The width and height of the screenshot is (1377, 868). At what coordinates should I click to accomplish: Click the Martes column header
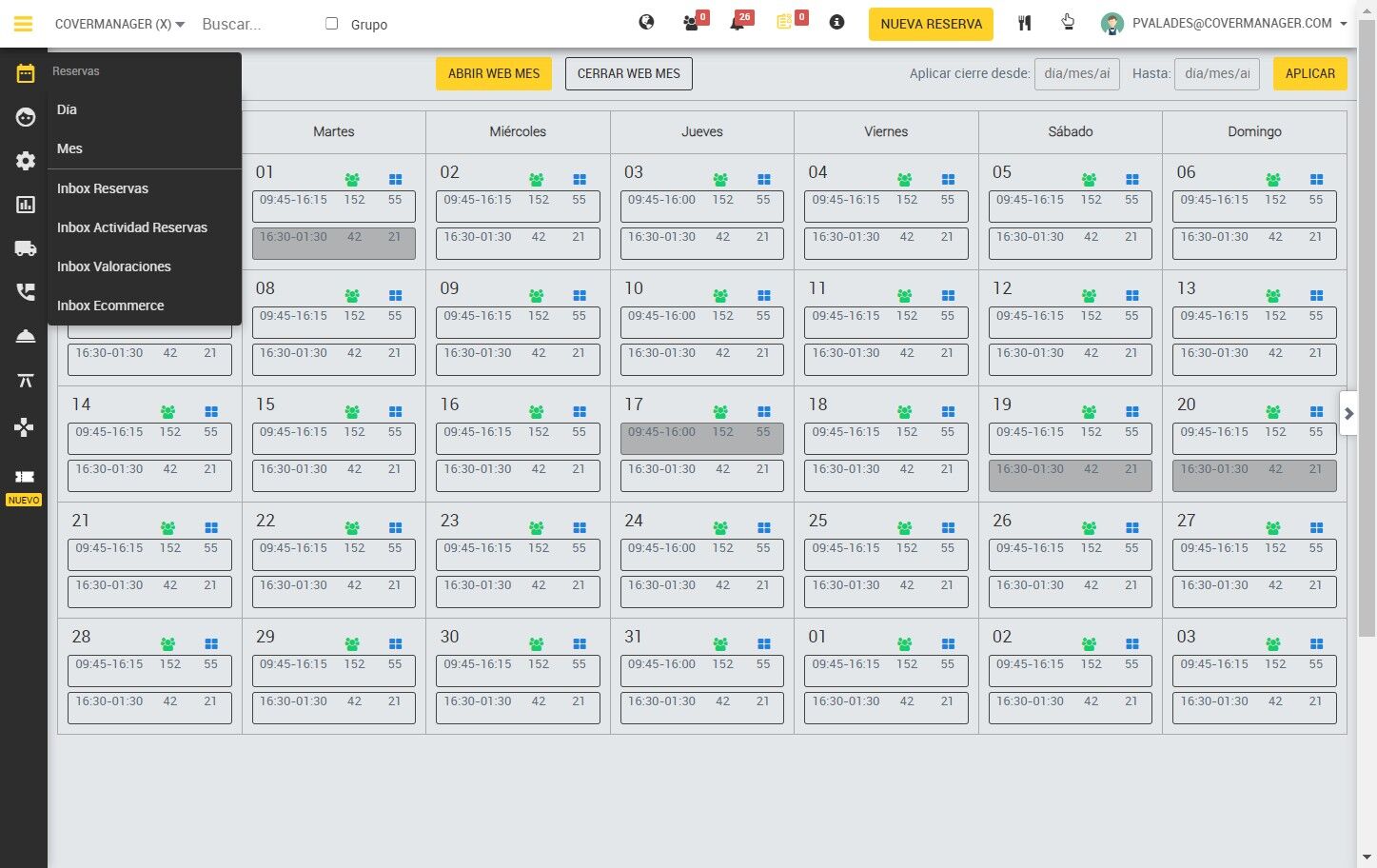tap(334, 132)
